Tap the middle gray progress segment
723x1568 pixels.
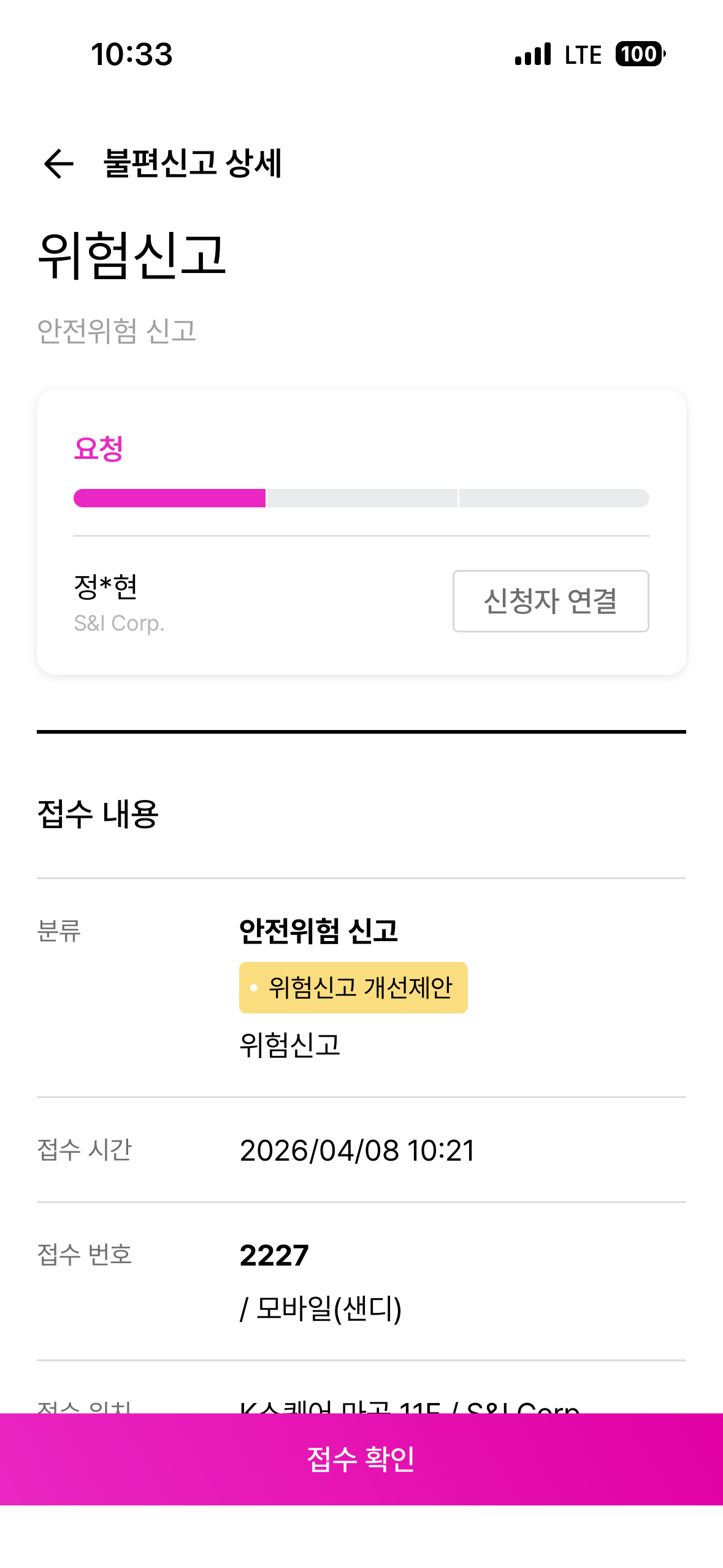362,498
